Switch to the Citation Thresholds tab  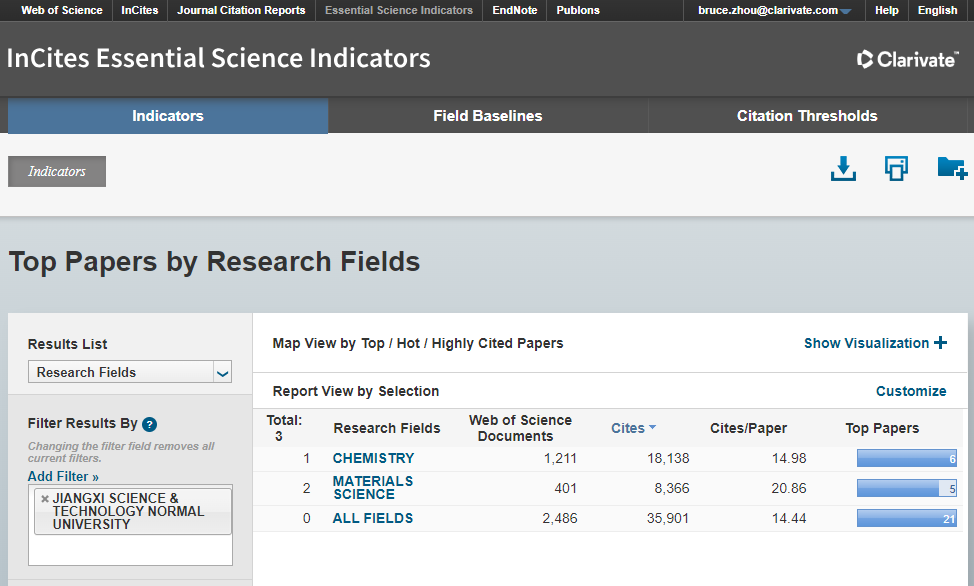pyautogui.click(x=806, y=116)
